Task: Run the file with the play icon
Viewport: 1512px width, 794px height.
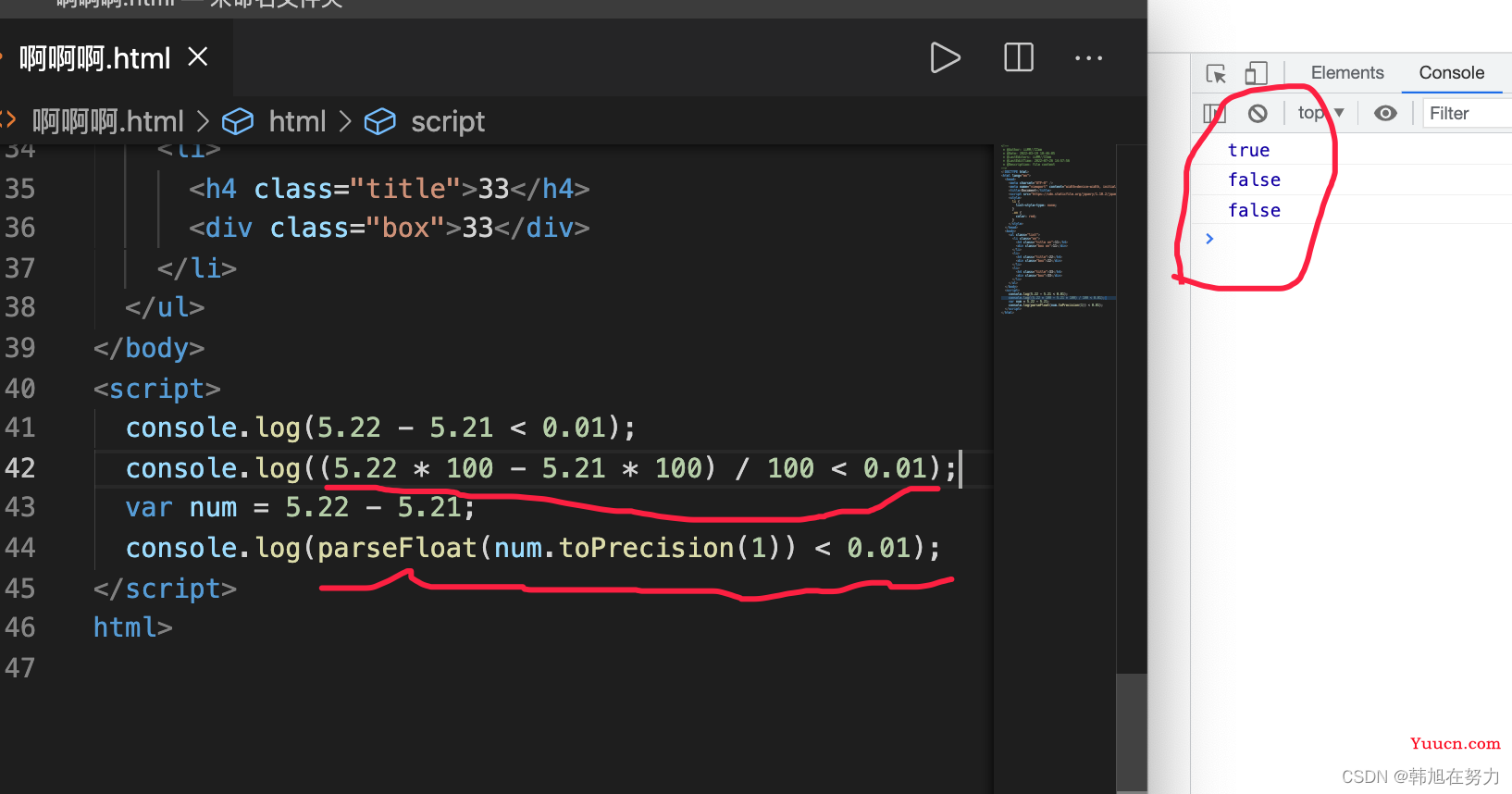Action: (945, 57)
